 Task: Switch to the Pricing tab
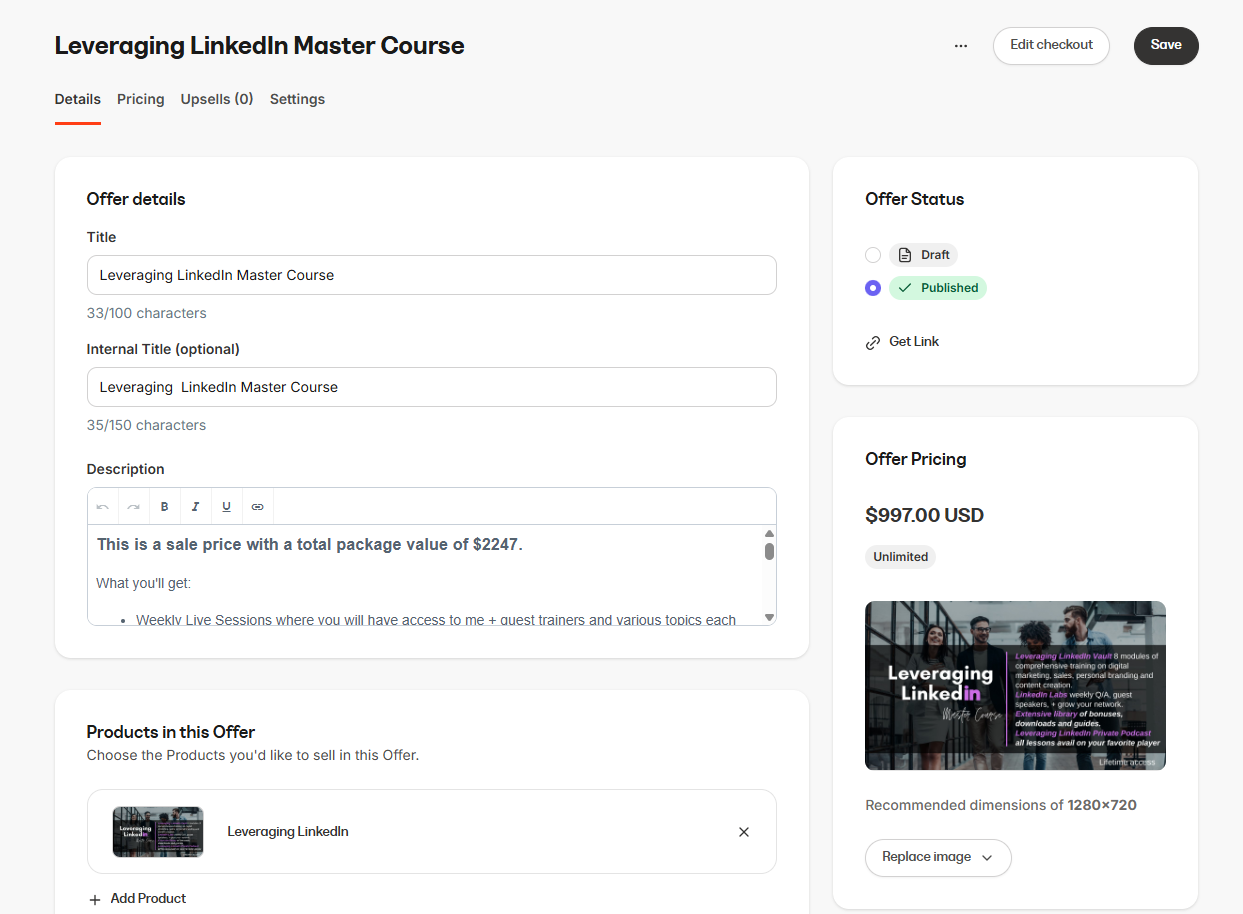[140, 99]
